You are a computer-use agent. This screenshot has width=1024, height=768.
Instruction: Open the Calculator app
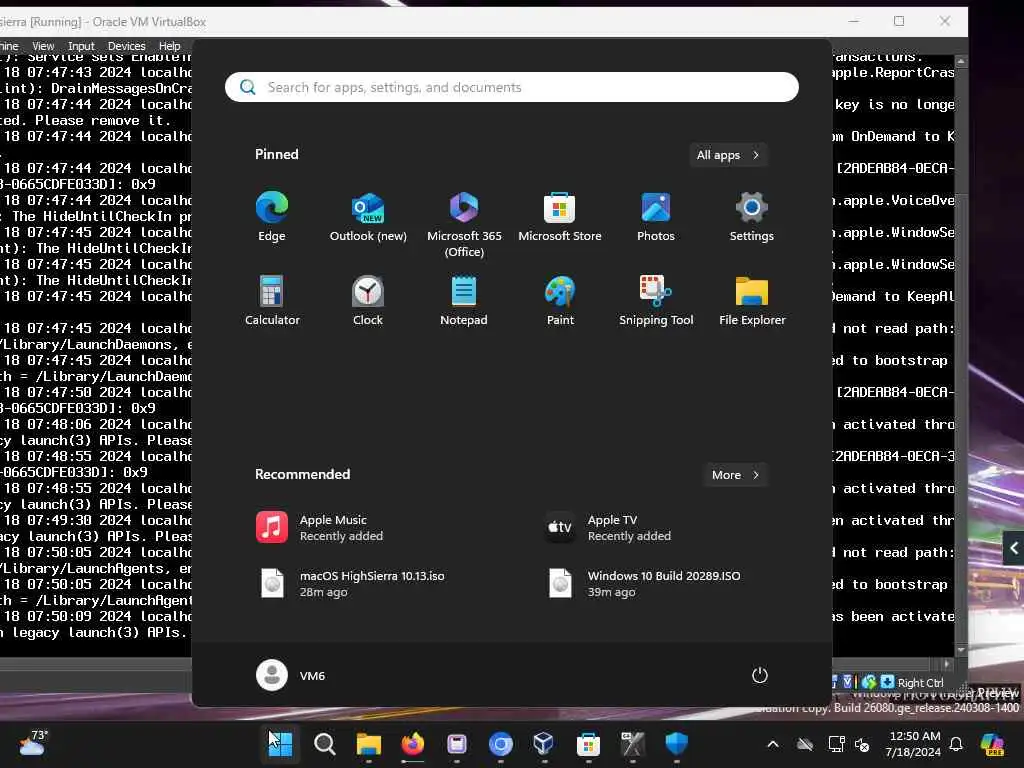(272, 300)
